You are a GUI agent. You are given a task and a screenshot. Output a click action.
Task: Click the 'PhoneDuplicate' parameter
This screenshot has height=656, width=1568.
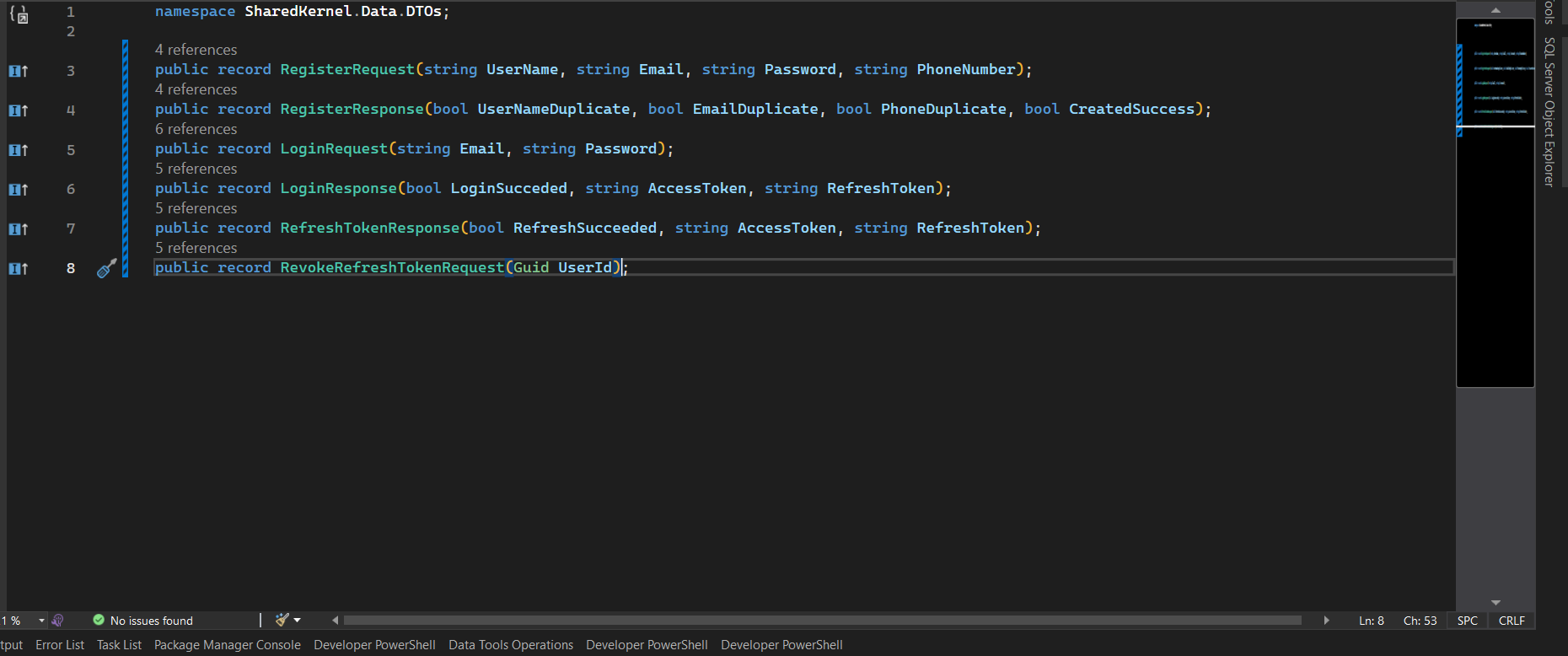(943, 110)
